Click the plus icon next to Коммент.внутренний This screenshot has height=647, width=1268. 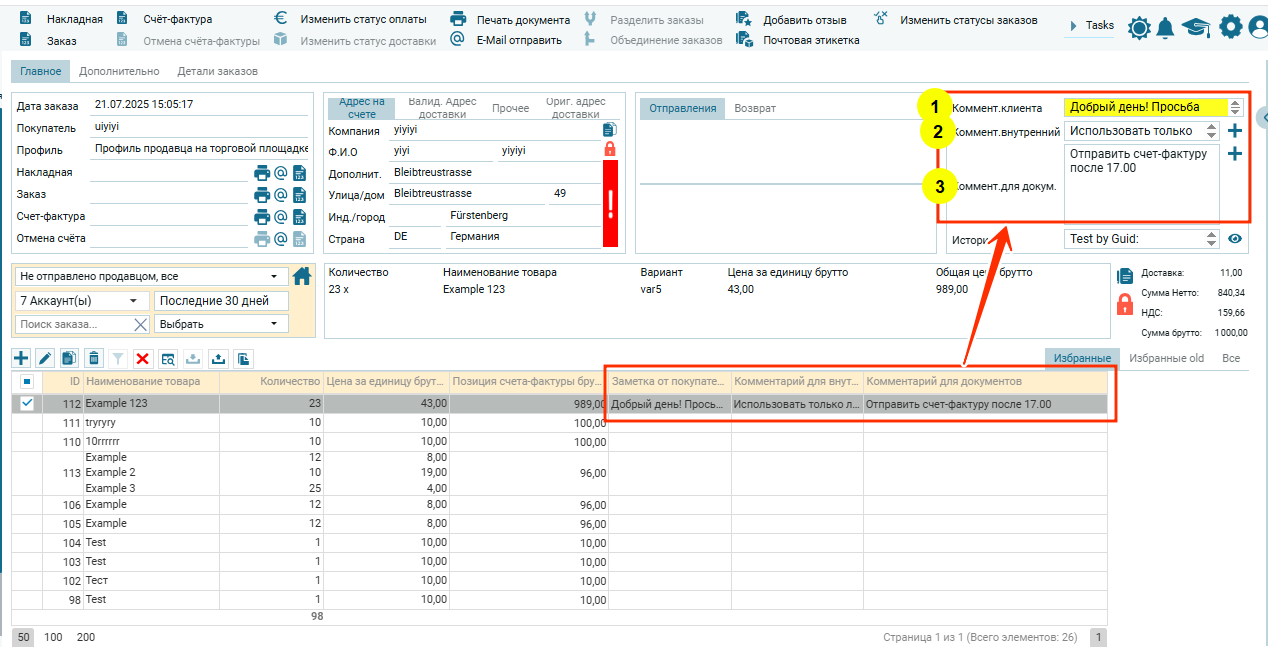pos(1235,131)
